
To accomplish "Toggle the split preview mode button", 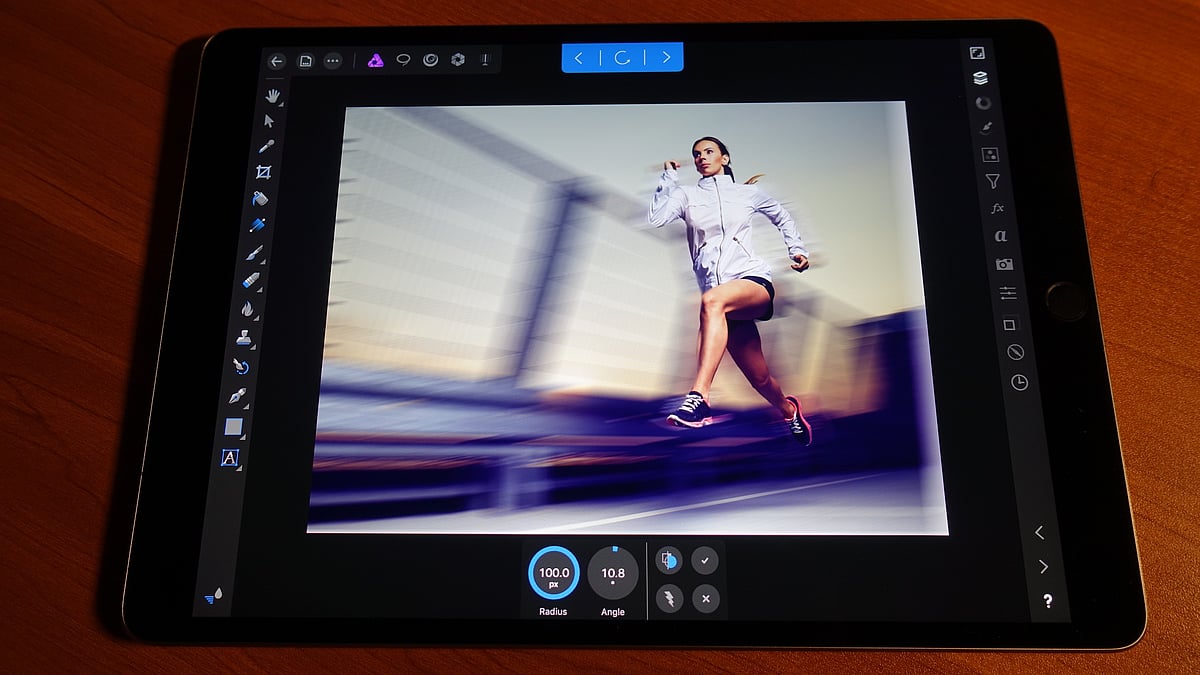I will coord(669,561).
